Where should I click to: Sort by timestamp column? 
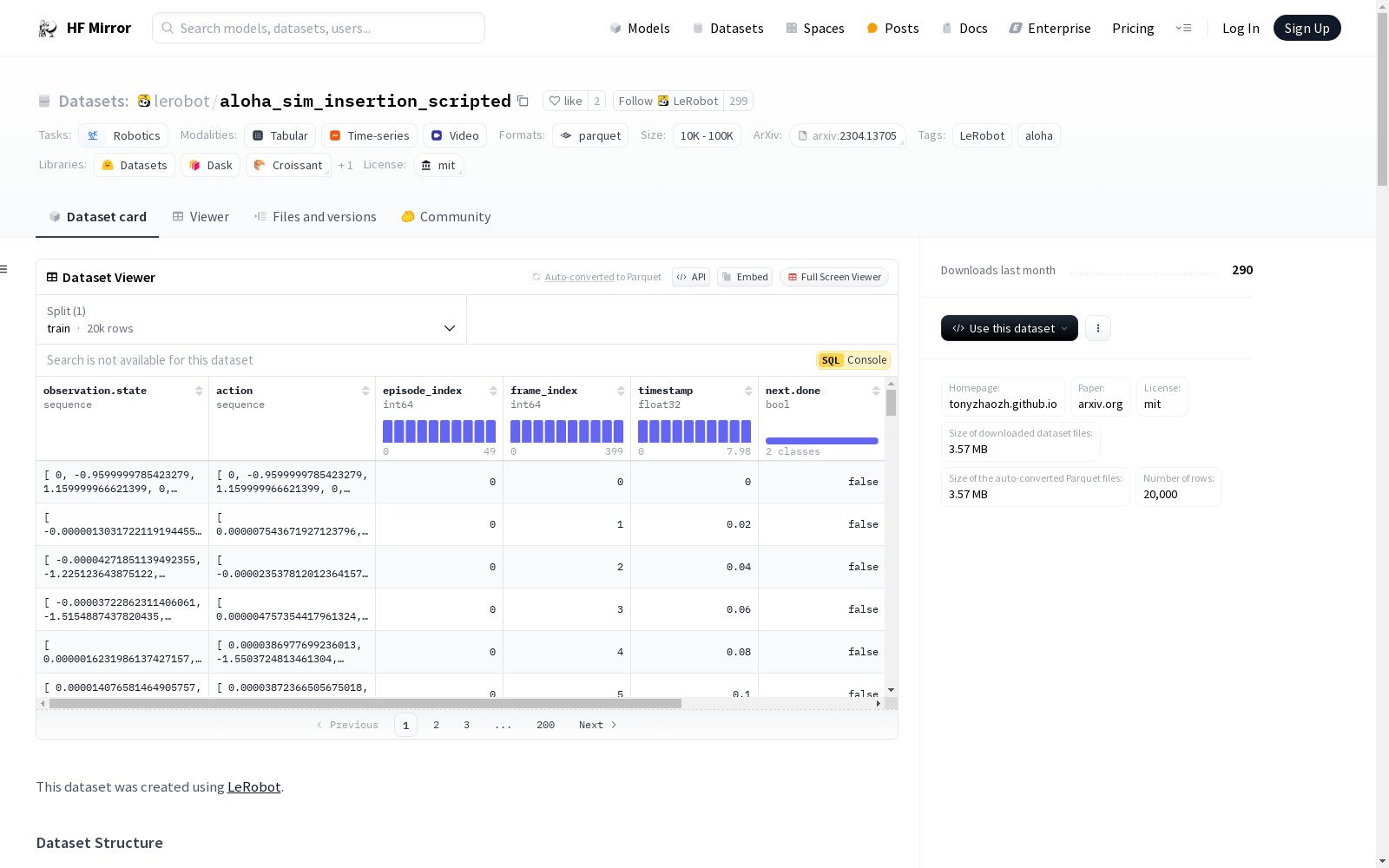click(748, 391)
